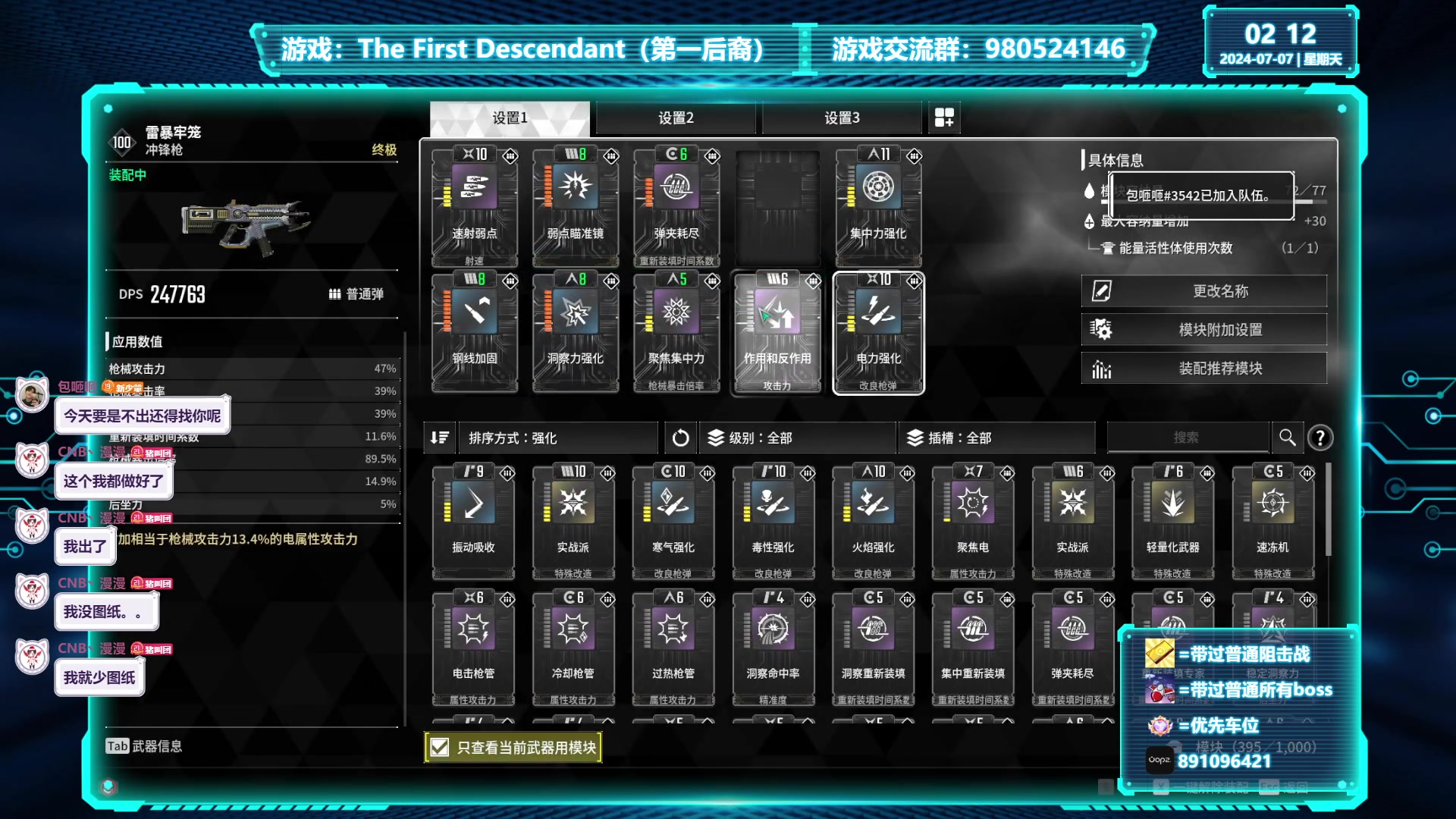Pick the 轻量化武器 module from inventory
Image resolution: width=1456 pixels, height=819 pixels.
coord(1172,522)
